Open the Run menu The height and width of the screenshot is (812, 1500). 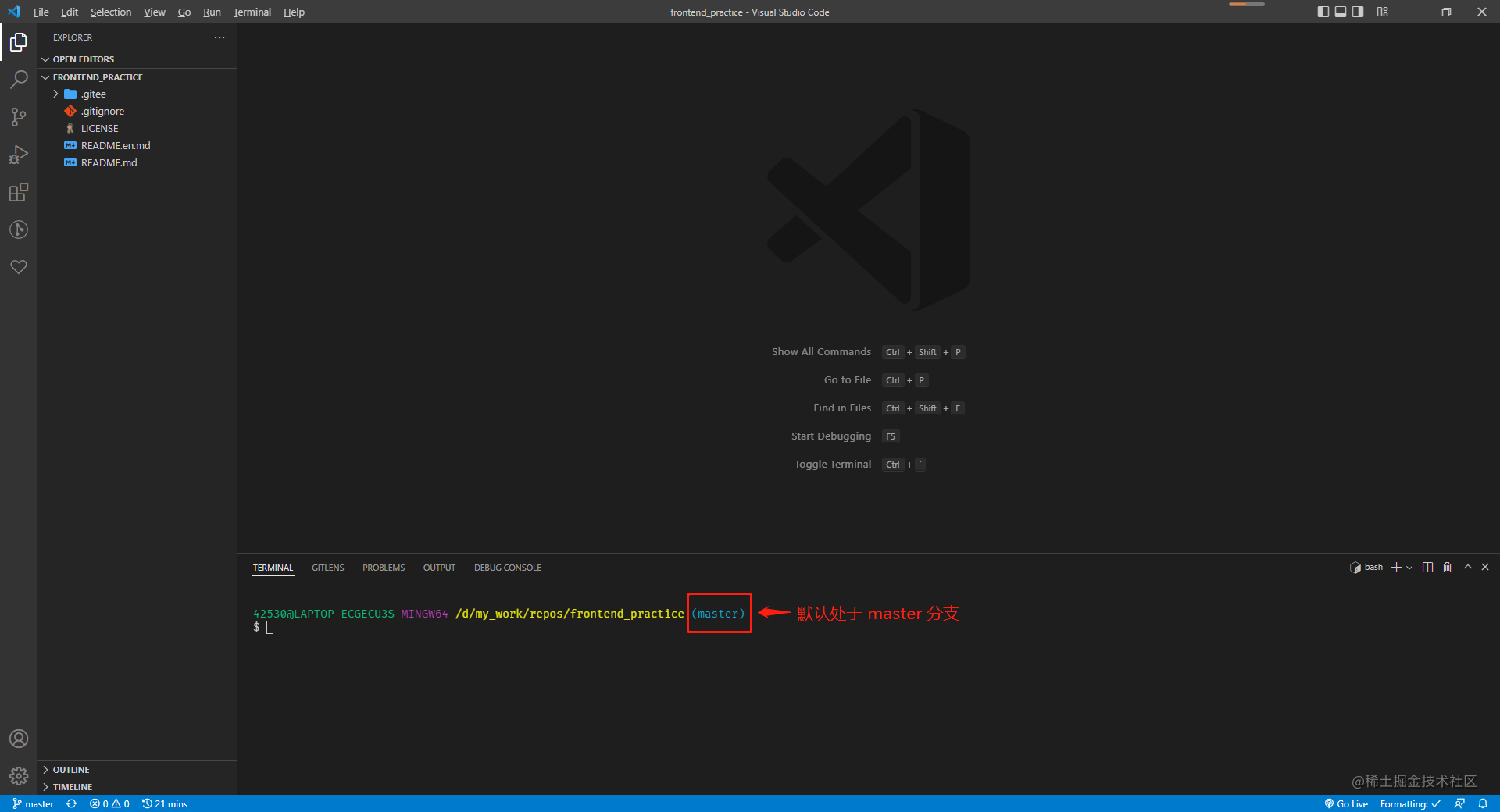click(x=212, y=12)
